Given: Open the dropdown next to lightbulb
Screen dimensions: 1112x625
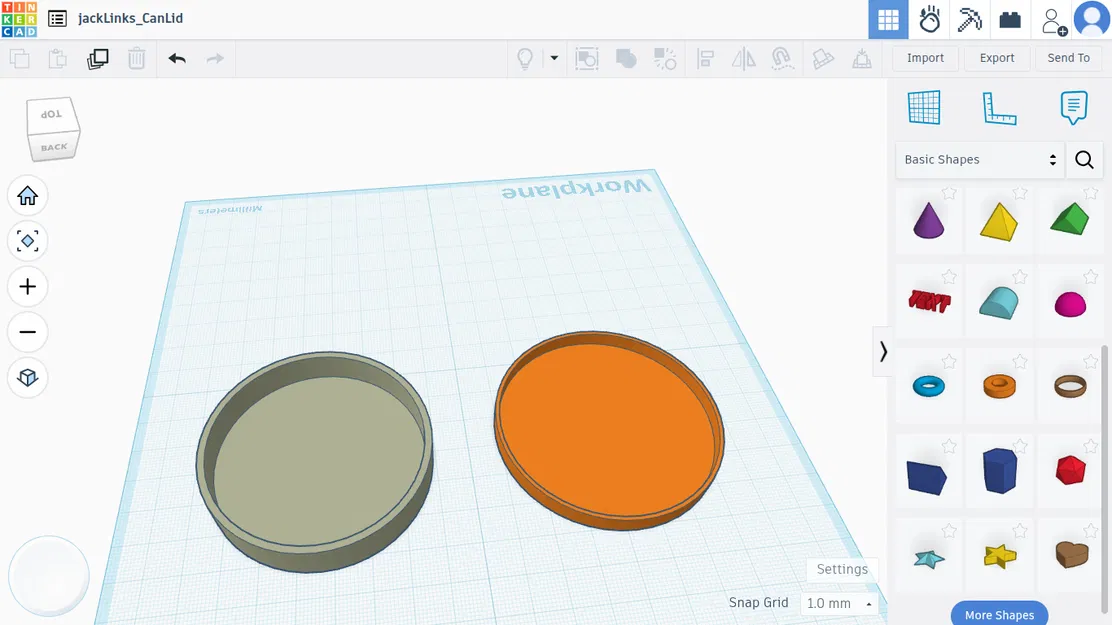Looking at the screenshot, I should click(554, 58).
